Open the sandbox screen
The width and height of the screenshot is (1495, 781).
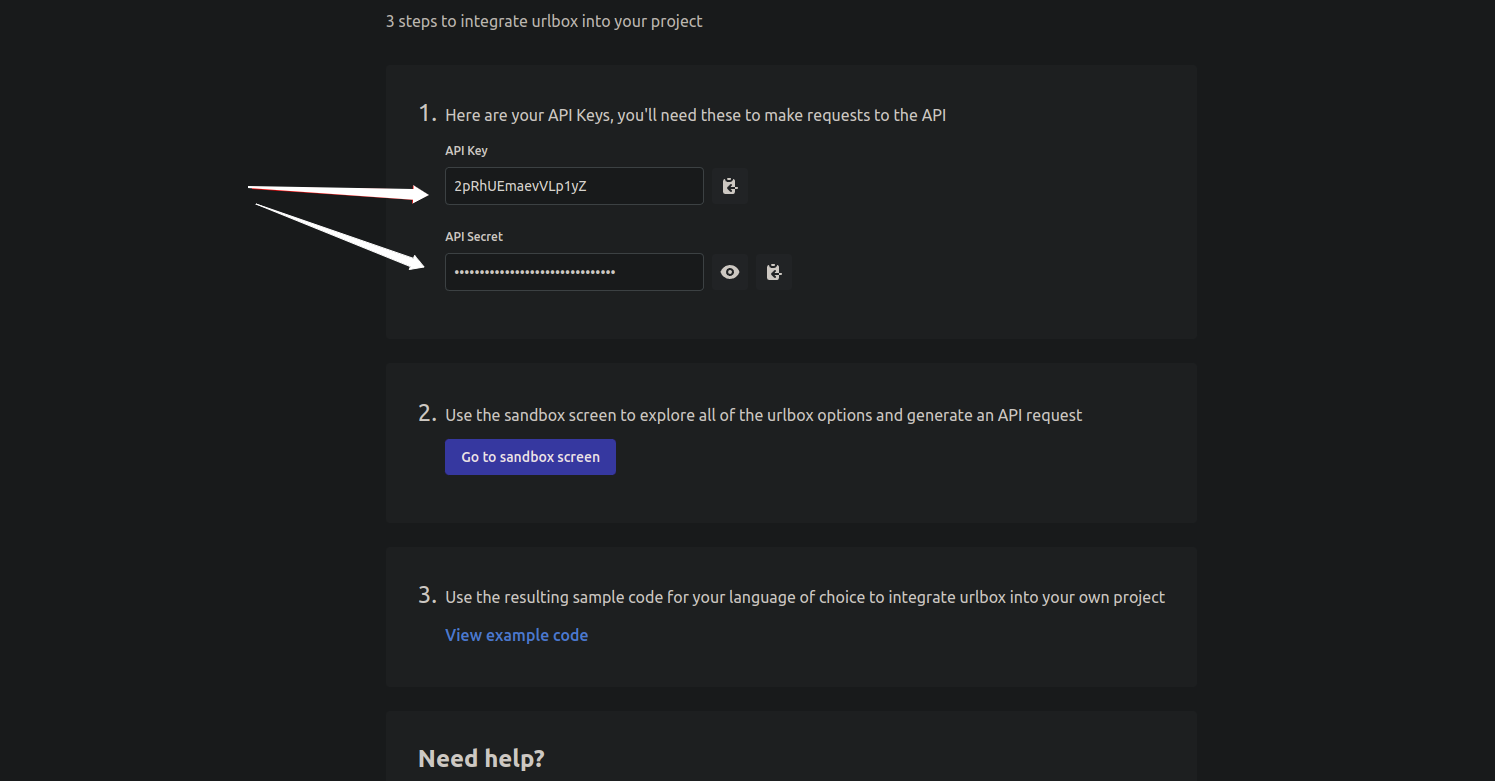(x=530, y=457)
